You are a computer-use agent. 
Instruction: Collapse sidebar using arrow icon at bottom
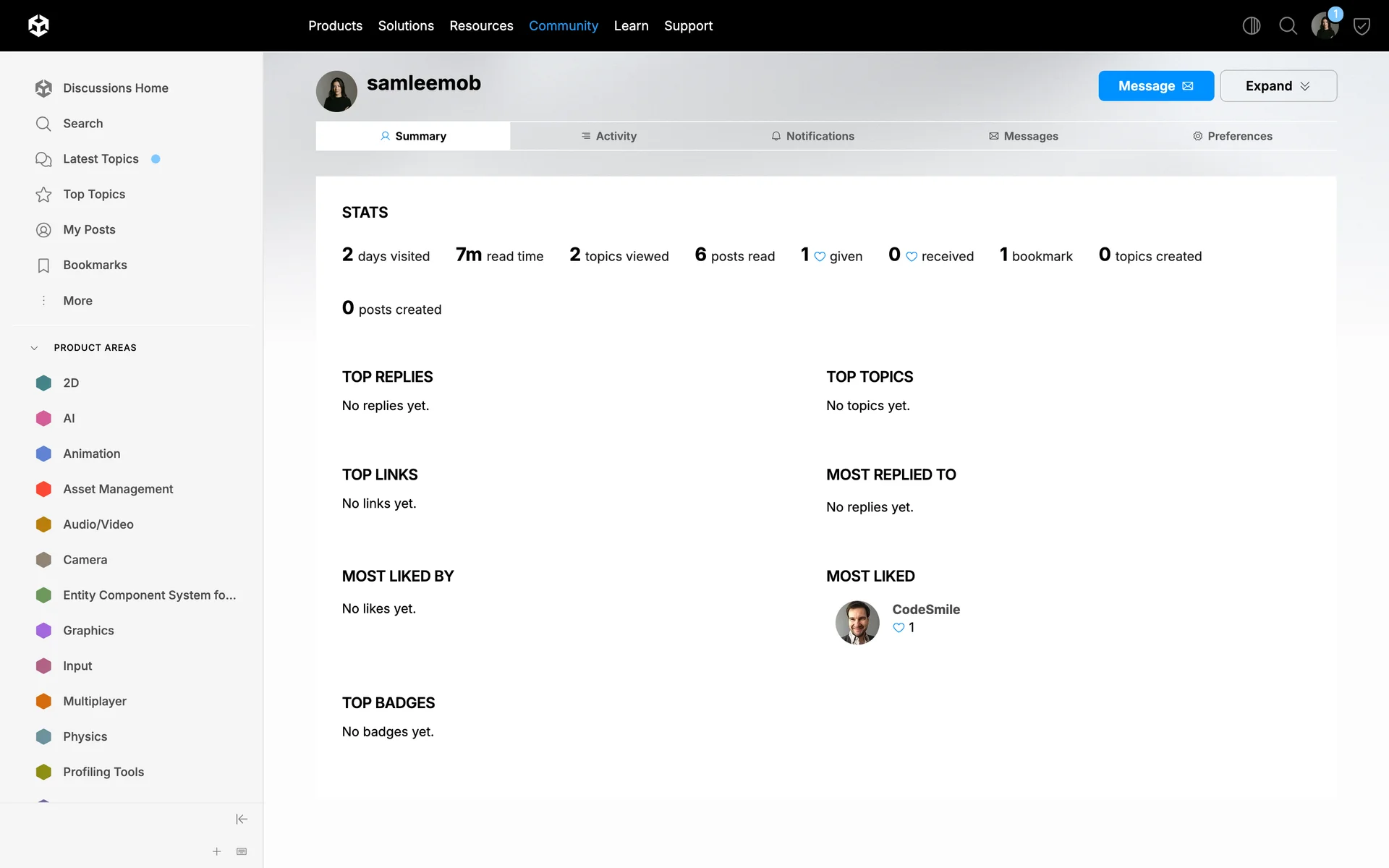click(242, 819)
